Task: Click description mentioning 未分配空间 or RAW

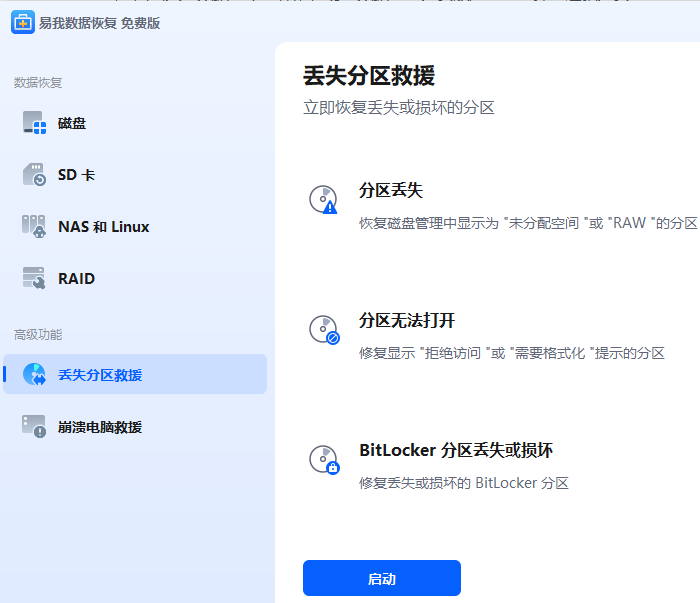Action: (528, 223)
